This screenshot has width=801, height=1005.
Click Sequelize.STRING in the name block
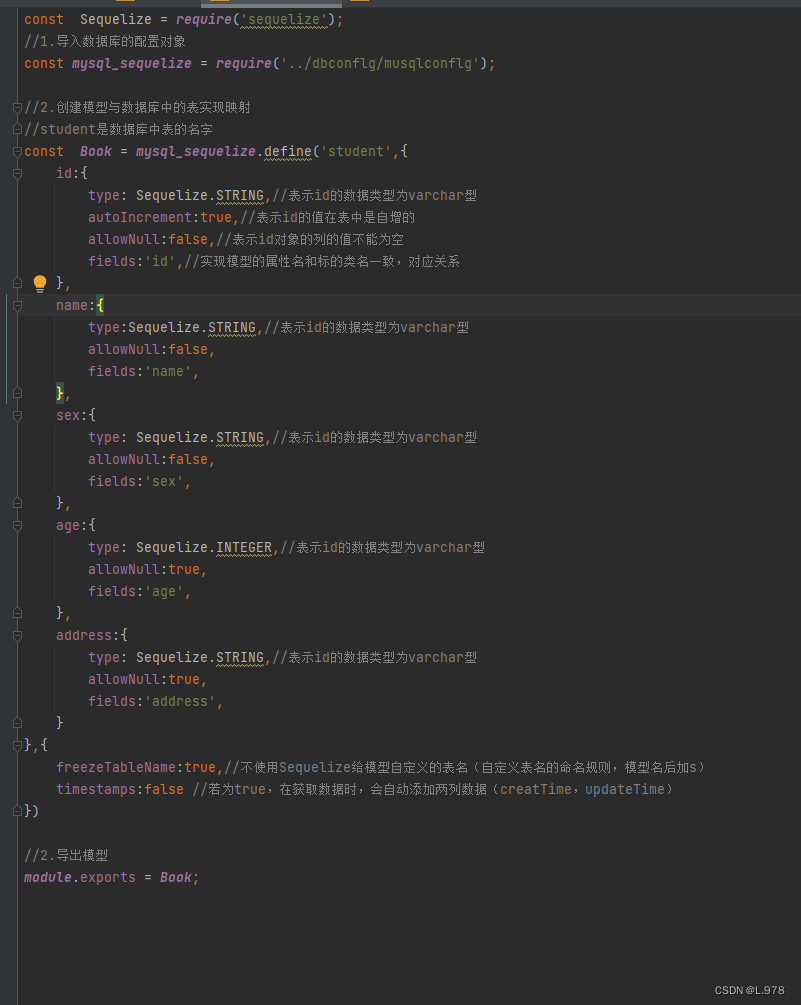(192, 328)
